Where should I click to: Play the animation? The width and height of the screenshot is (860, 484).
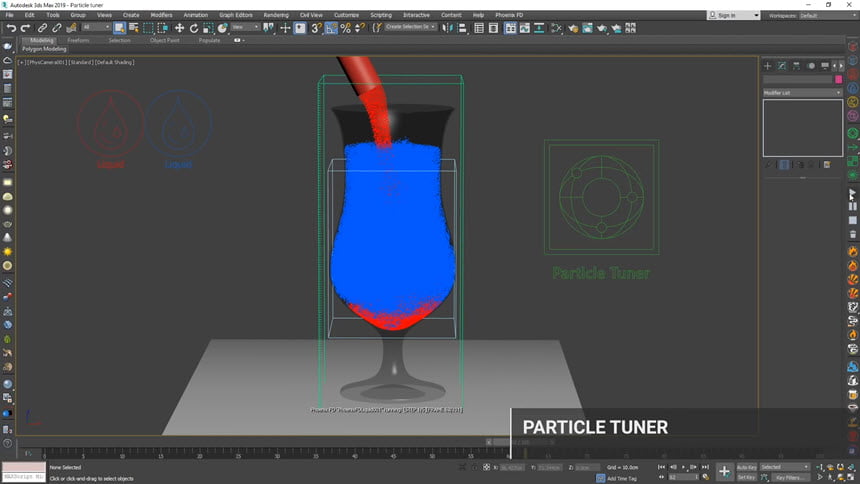(683, 467)
